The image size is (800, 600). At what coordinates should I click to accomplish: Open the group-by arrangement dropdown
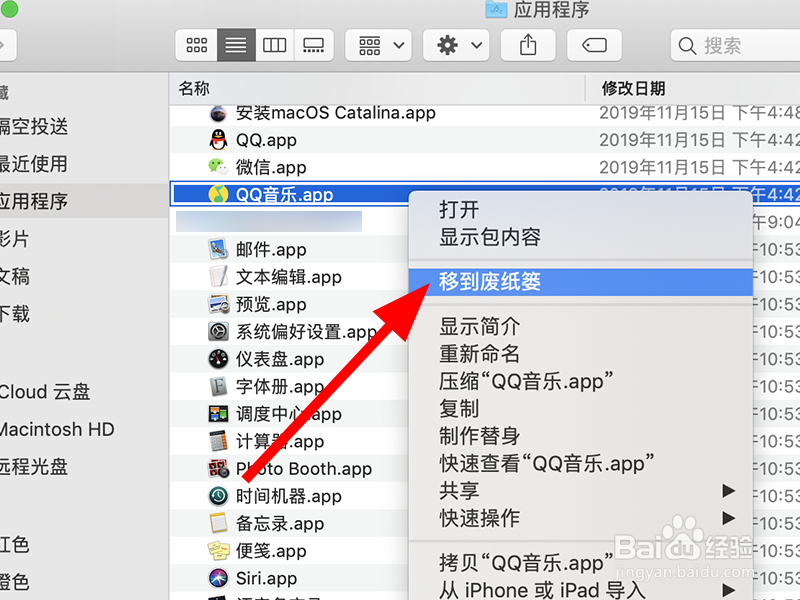(x=379, y=45)
